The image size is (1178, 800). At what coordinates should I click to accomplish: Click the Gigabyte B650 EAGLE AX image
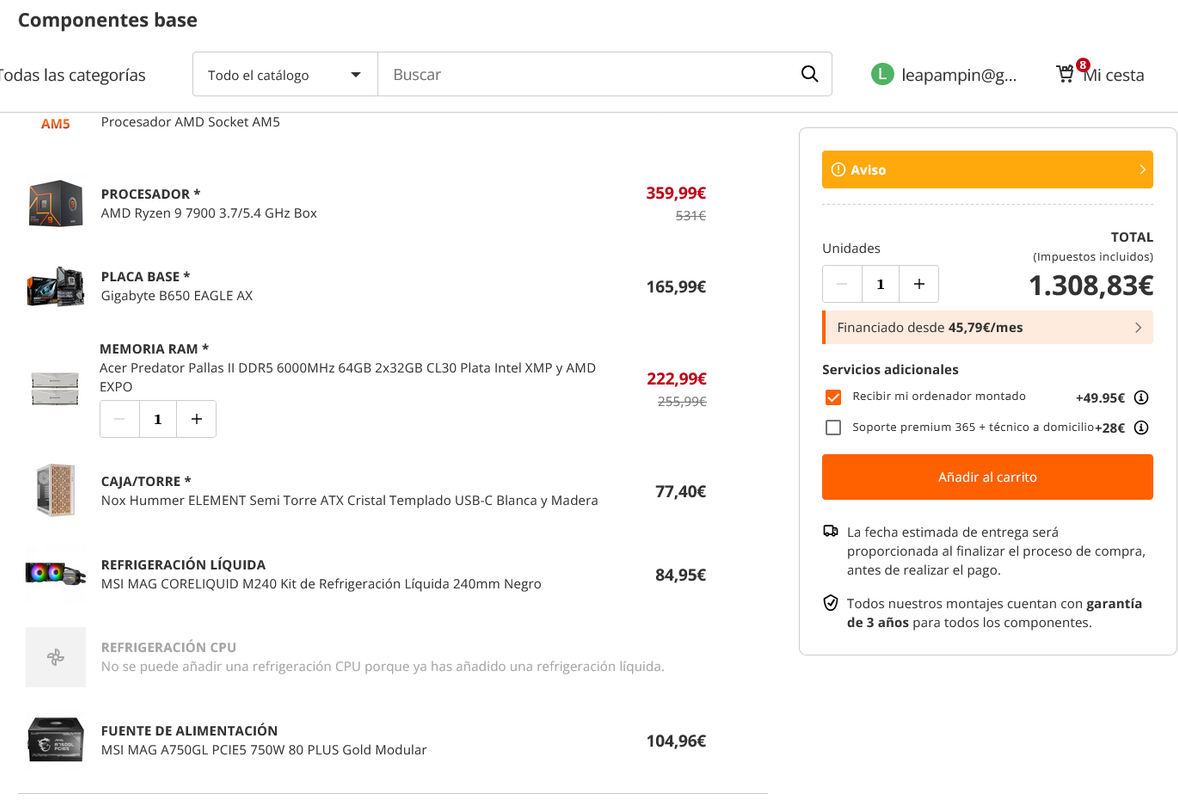coord(56,286)
